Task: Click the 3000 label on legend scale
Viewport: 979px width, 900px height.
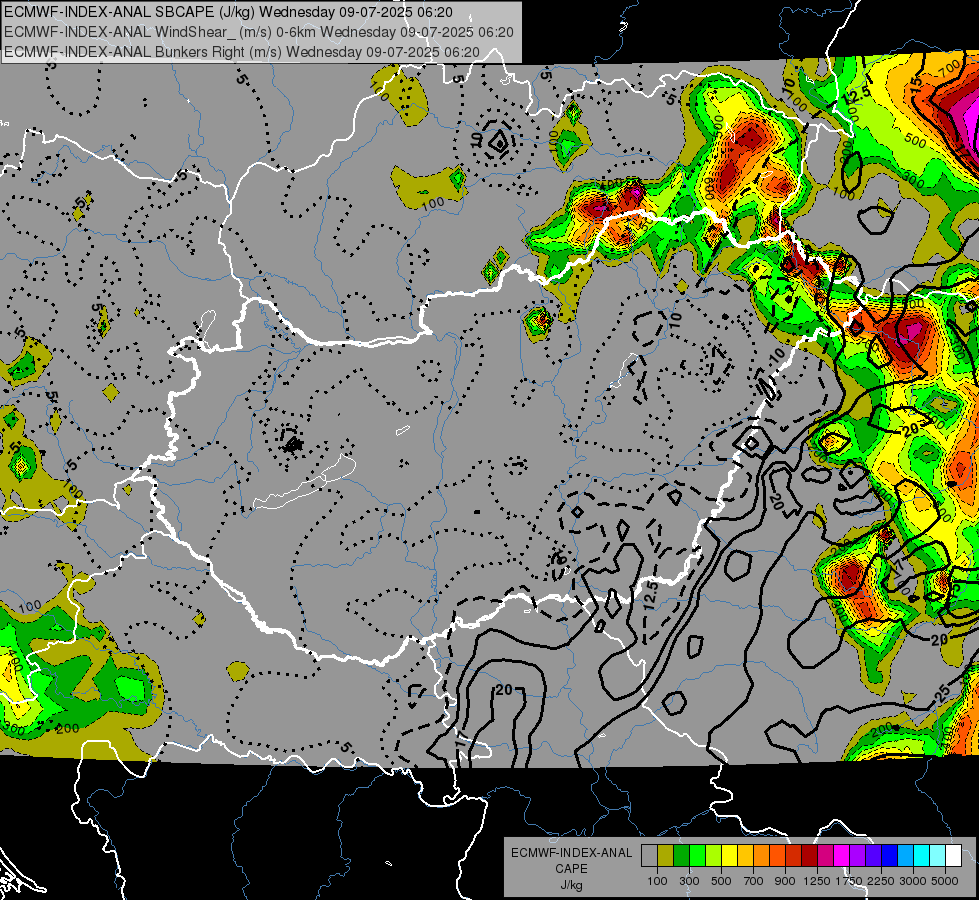Action: point(913,881)
